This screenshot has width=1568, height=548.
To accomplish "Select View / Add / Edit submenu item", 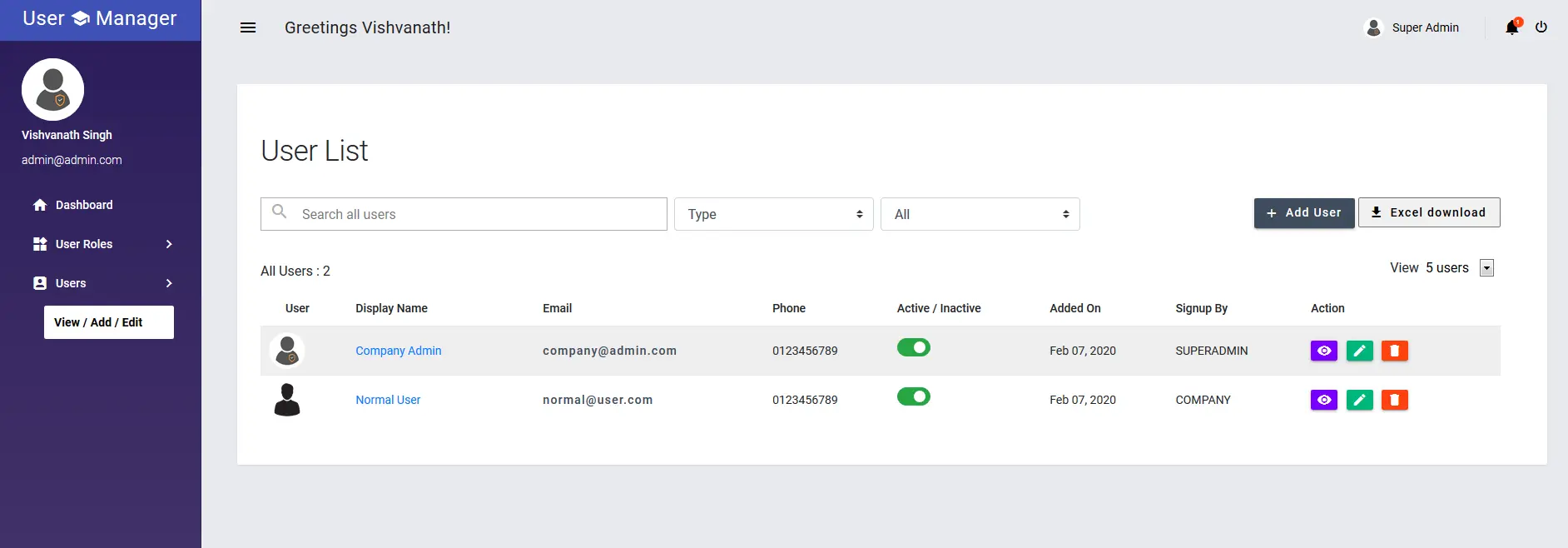I will [x=108, y=322].
